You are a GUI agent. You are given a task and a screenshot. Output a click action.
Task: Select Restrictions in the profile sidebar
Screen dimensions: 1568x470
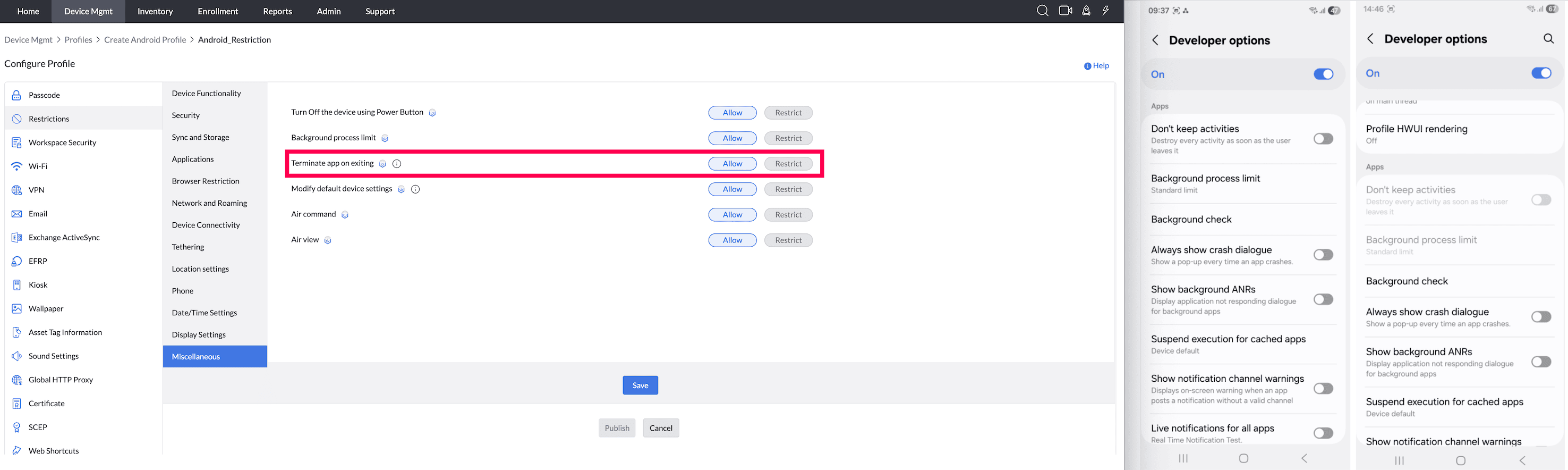click(84, 119)
